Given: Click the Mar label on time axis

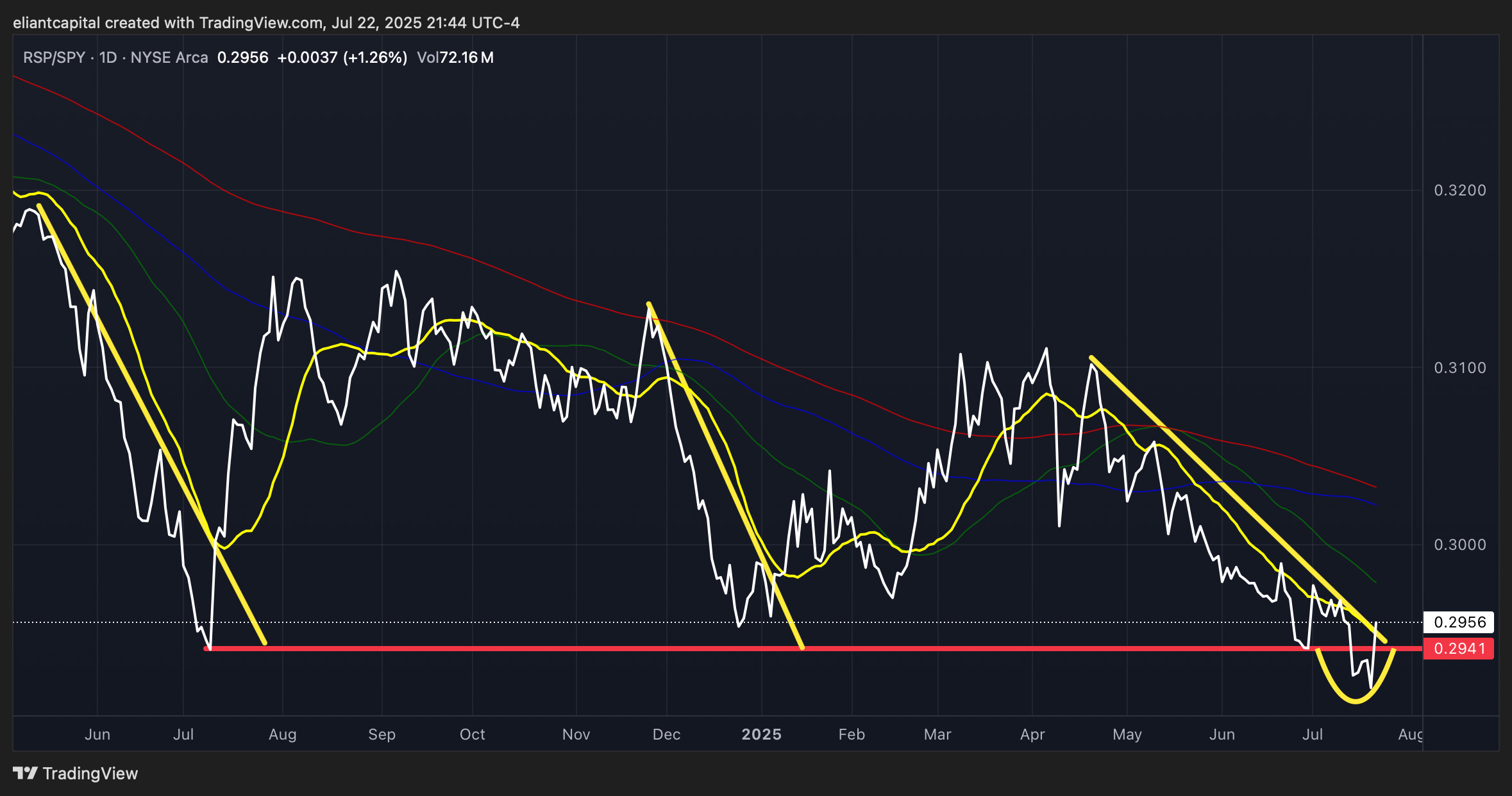Looking at the screenshot, I should coord(937,734).
